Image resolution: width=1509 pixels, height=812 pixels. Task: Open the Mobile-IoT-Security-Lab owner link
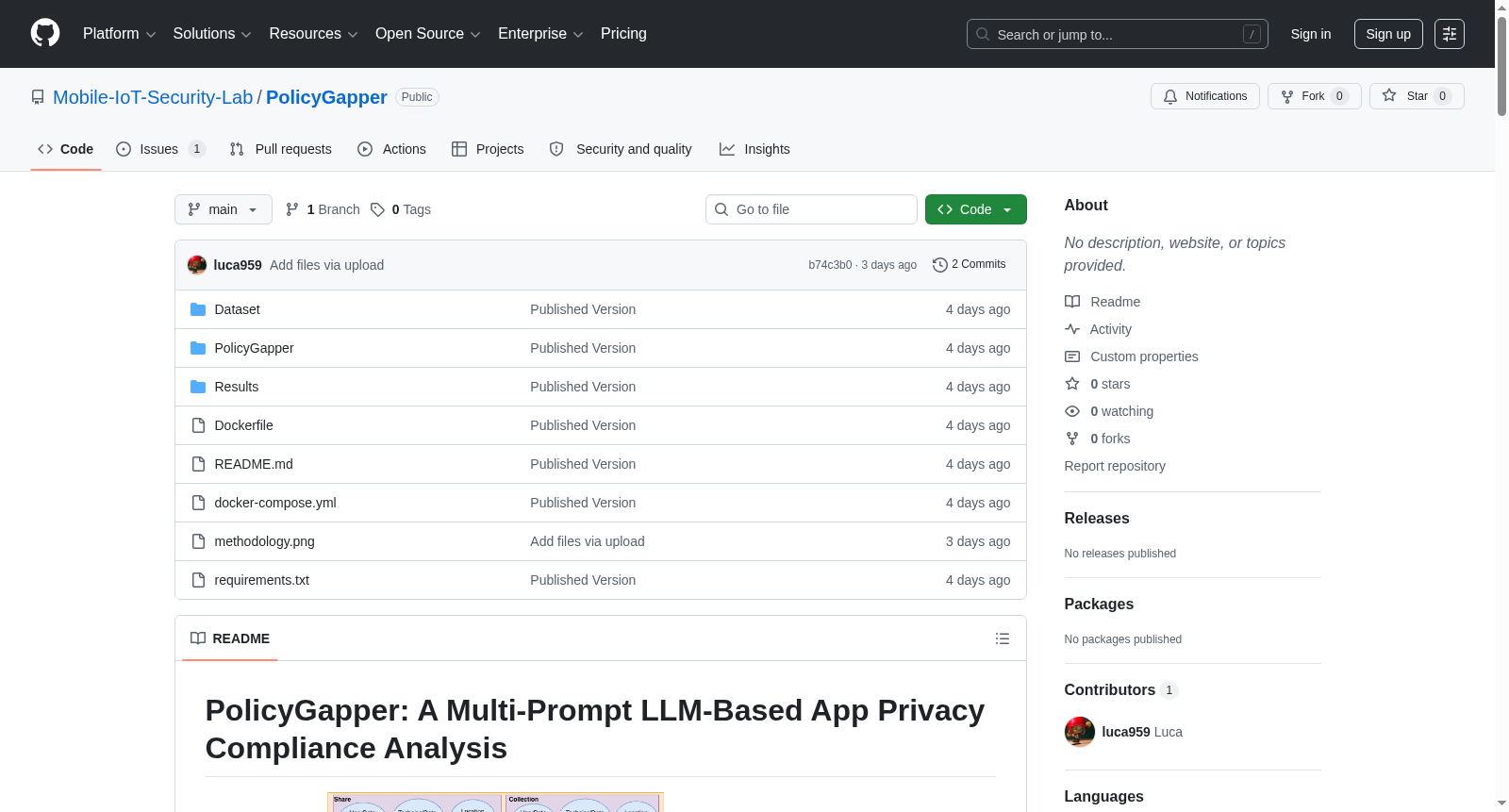[x=153, y=97]
